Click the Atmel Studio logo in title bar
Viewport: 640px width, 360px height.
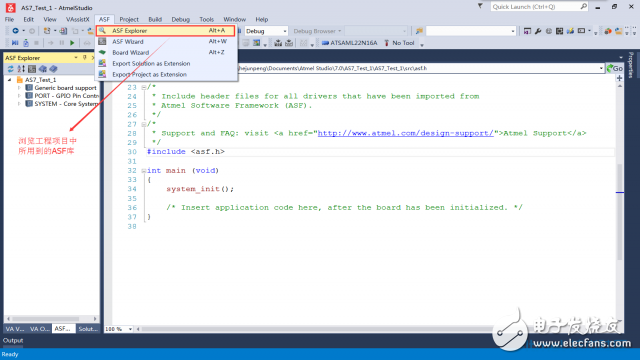11,7
